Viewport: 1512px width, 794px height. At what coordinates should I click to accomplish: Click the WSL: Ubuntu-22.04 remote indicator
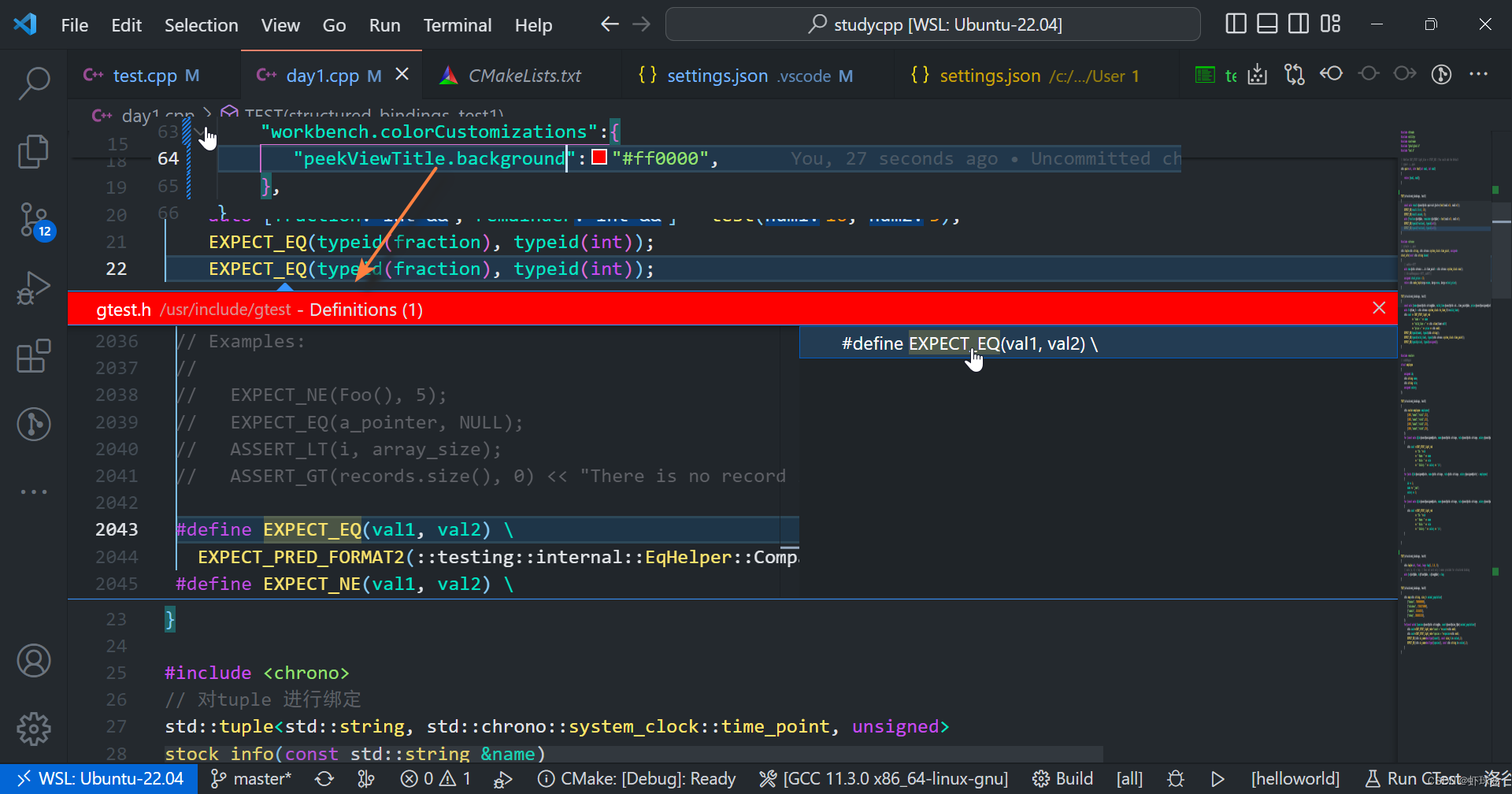99,779
